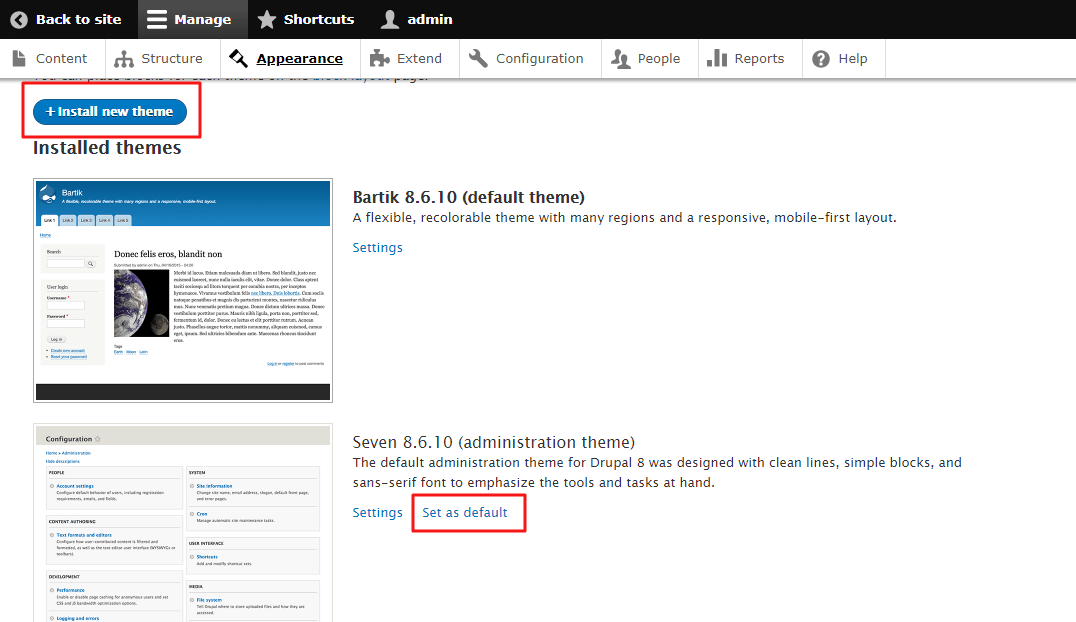1076x622 pixels.
Task: Click the People users icon
Action: coord(620,59)
